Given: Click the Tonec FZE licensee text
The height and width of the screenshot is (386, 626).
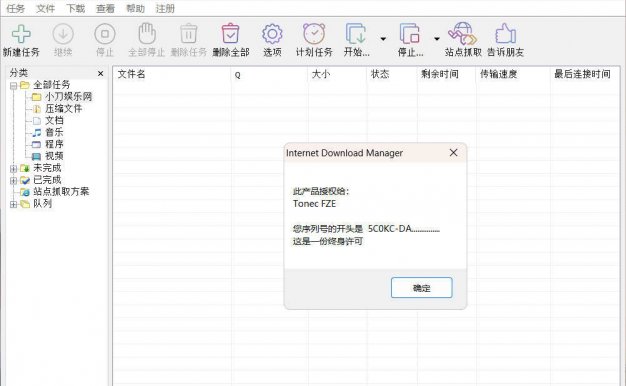Looking at the screenshot, I should 315,204.
